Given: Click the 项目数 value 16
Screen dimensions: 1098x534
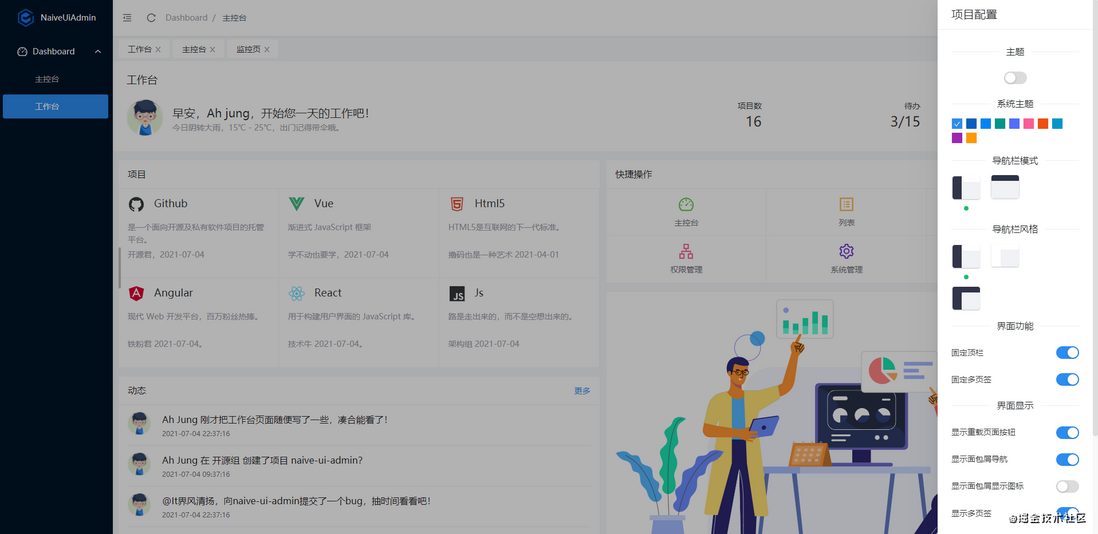Looking at the screenshot, I should [753, 122].
